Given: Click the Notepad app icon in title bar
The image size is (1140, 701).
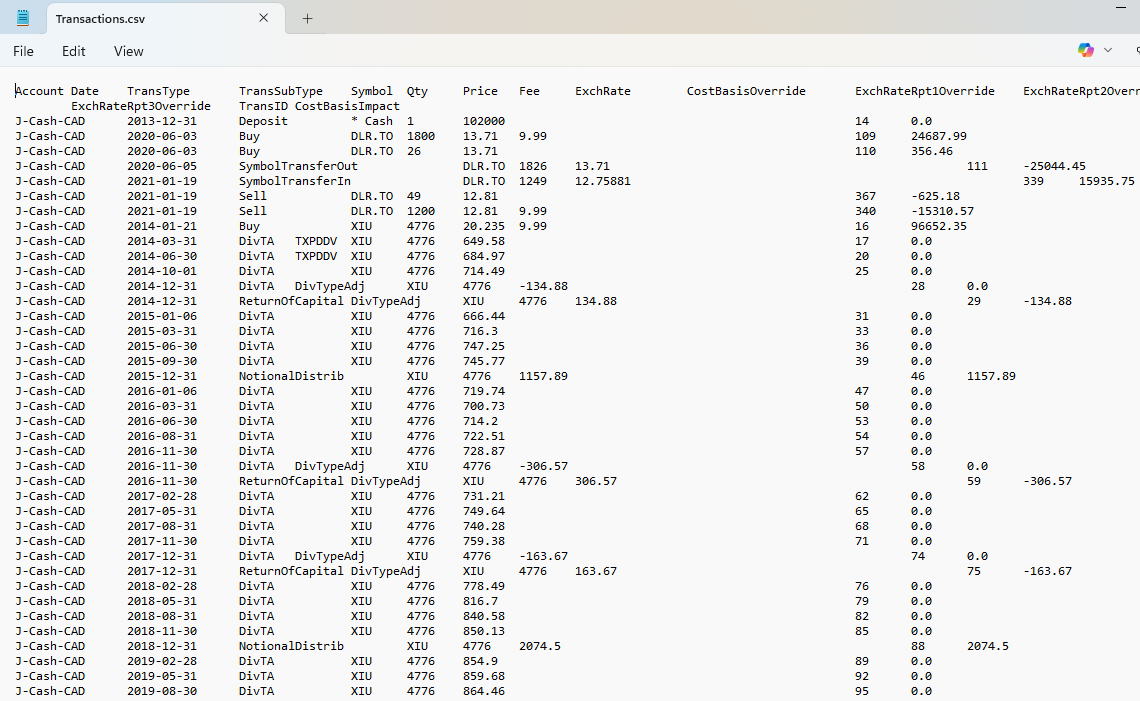Looking at the screenshot, I should point(23,18).
